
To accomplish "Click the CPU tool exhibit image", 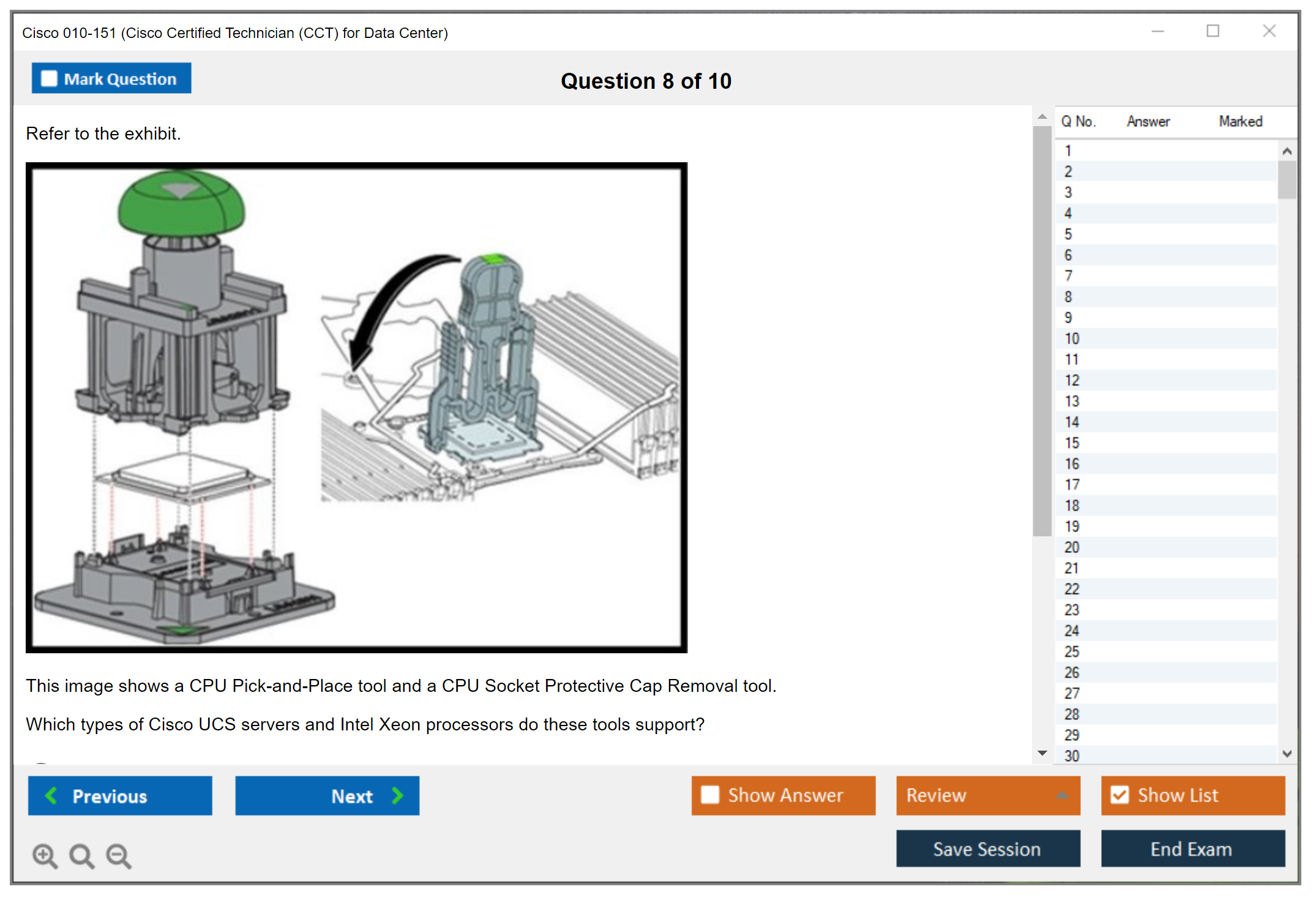I will (x=356, y=407).
